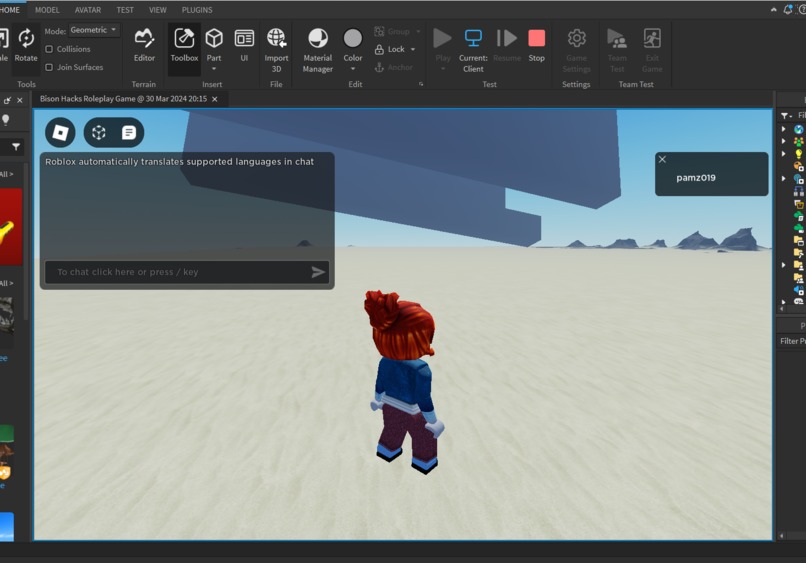Select the SoundService speaker icon in Explorer

click(x=799, y=290)
